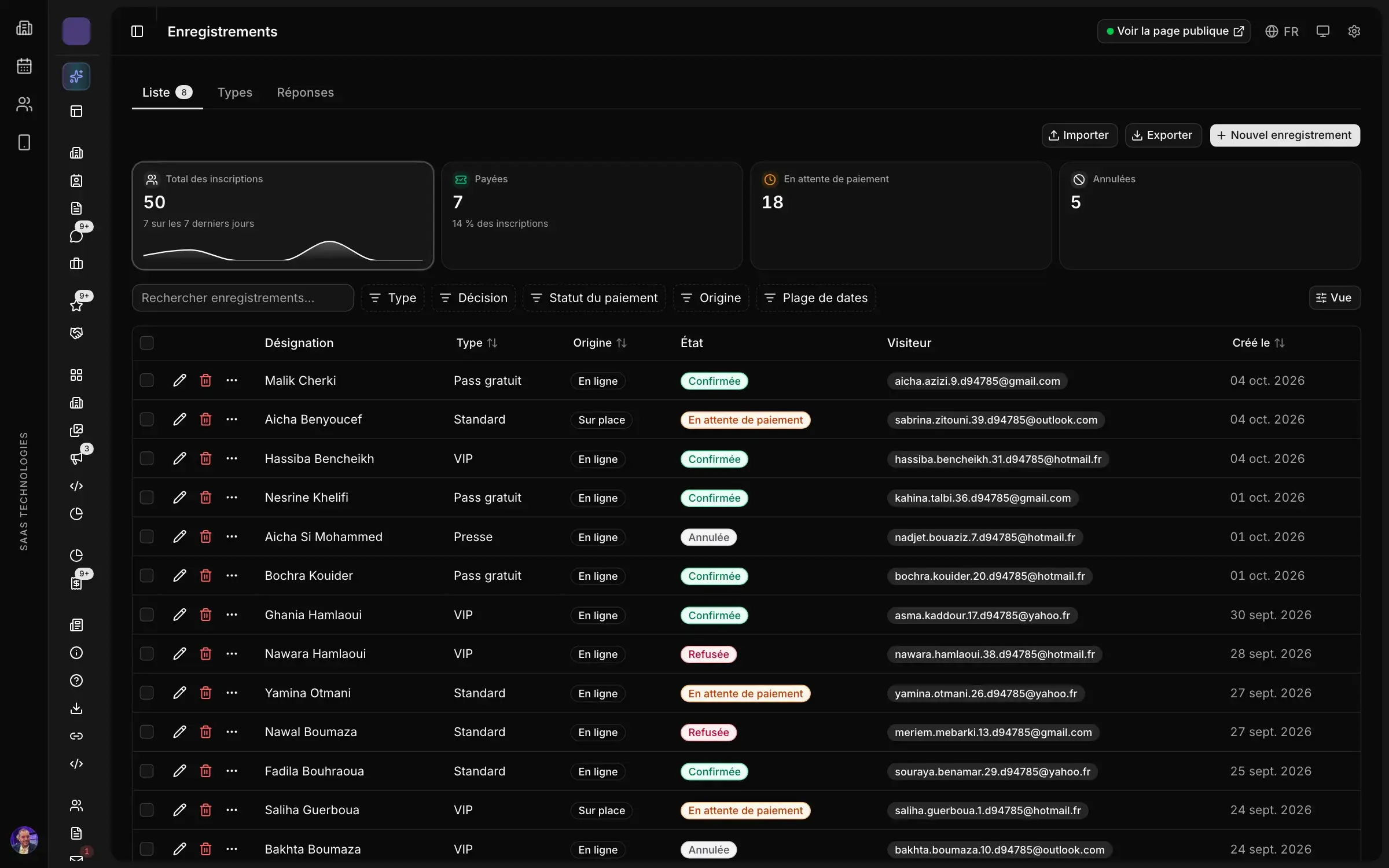Viewport: 1389px width, 868px height.
Task: Click the Exporter button
Action: click(x=1163, y=135)
